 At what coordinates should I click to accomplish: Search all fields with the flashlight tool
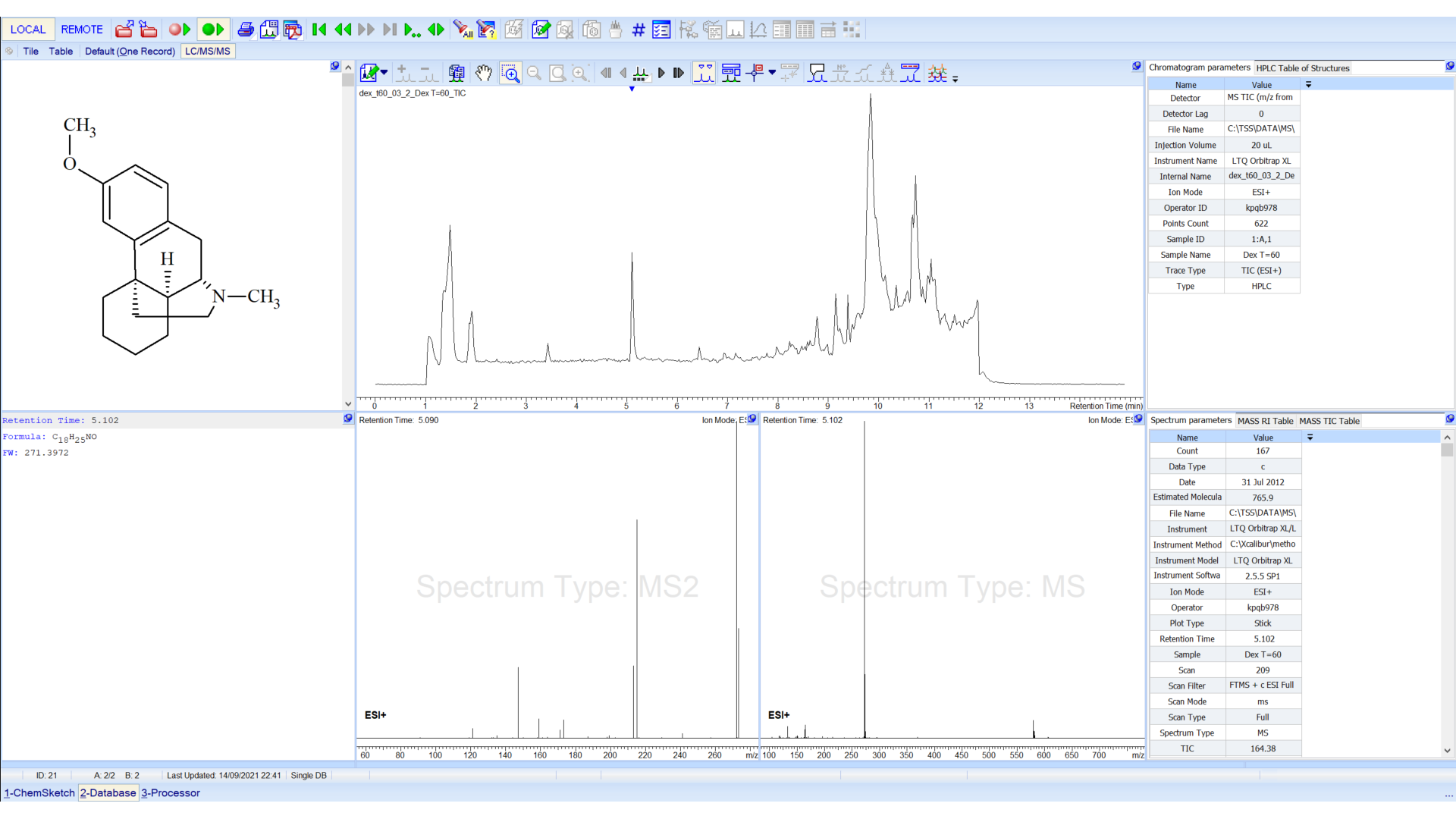[463, 30]
